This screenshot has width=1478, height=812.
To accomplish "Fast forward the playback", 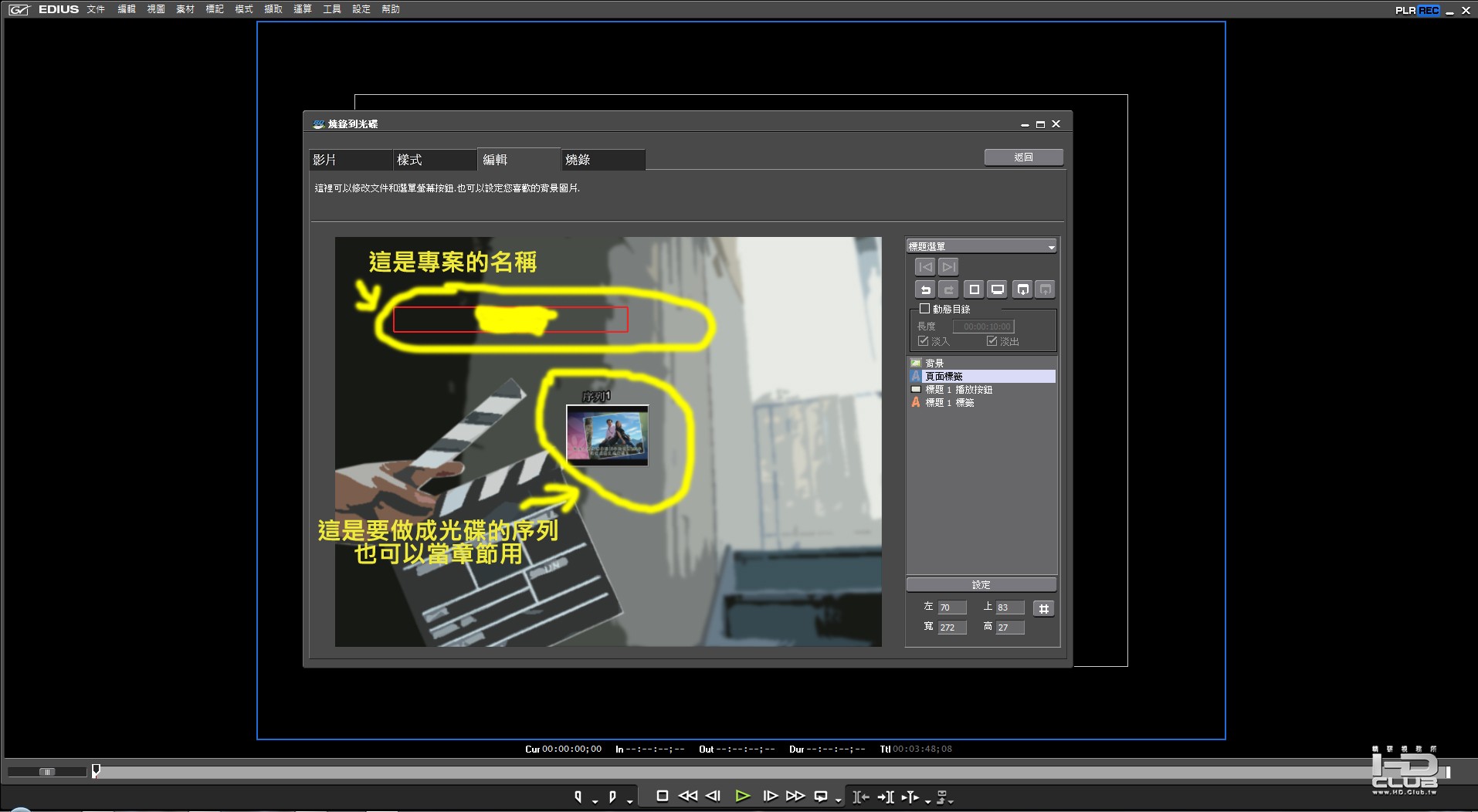I will coord(795,796).
